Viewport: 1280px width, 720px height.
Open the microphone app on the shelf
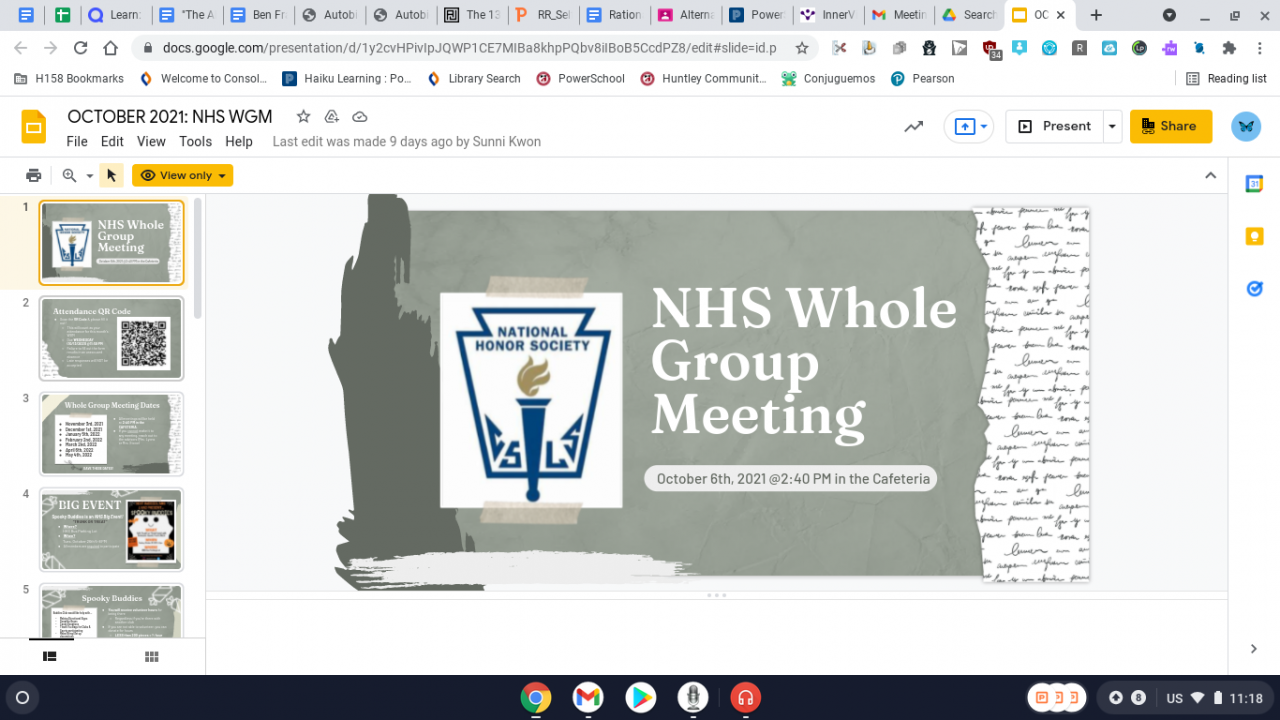[692, 697]
